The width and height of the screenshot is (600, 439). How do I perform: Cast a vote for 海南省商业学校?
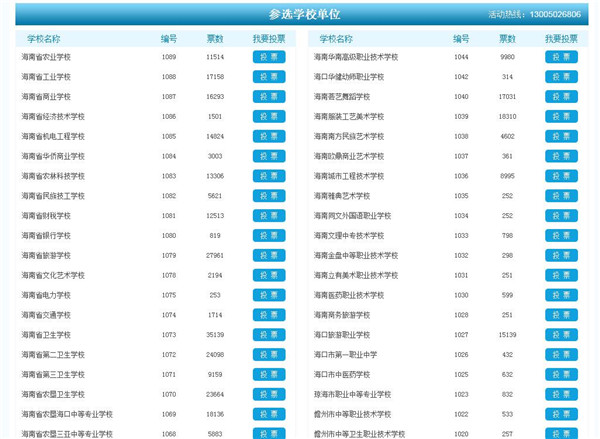(269, 97)
